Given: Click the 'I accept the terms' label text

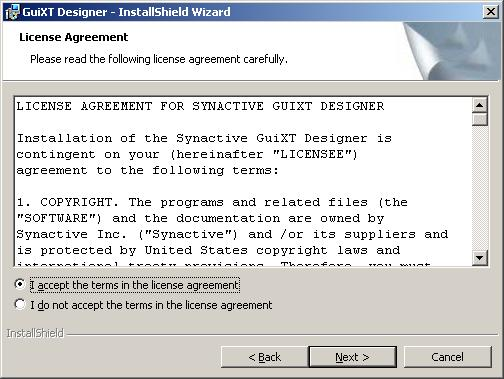Looking at the screenshot, I should pyautogui.click(x=135, y=285).
